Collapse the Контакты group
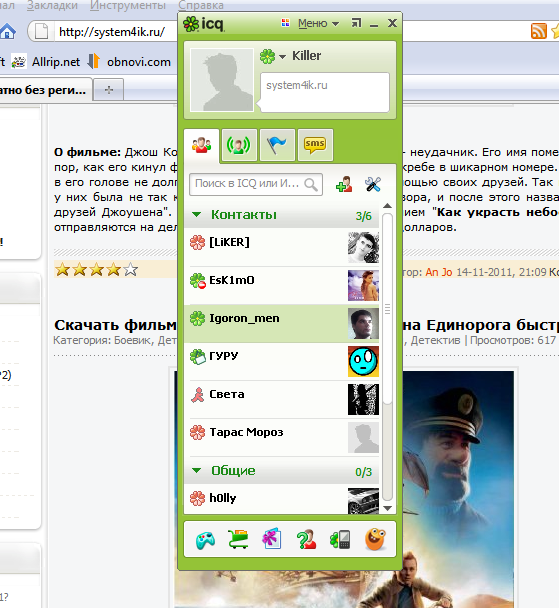The width and height of the screenshot is (559, 608). tap(197, 214)
